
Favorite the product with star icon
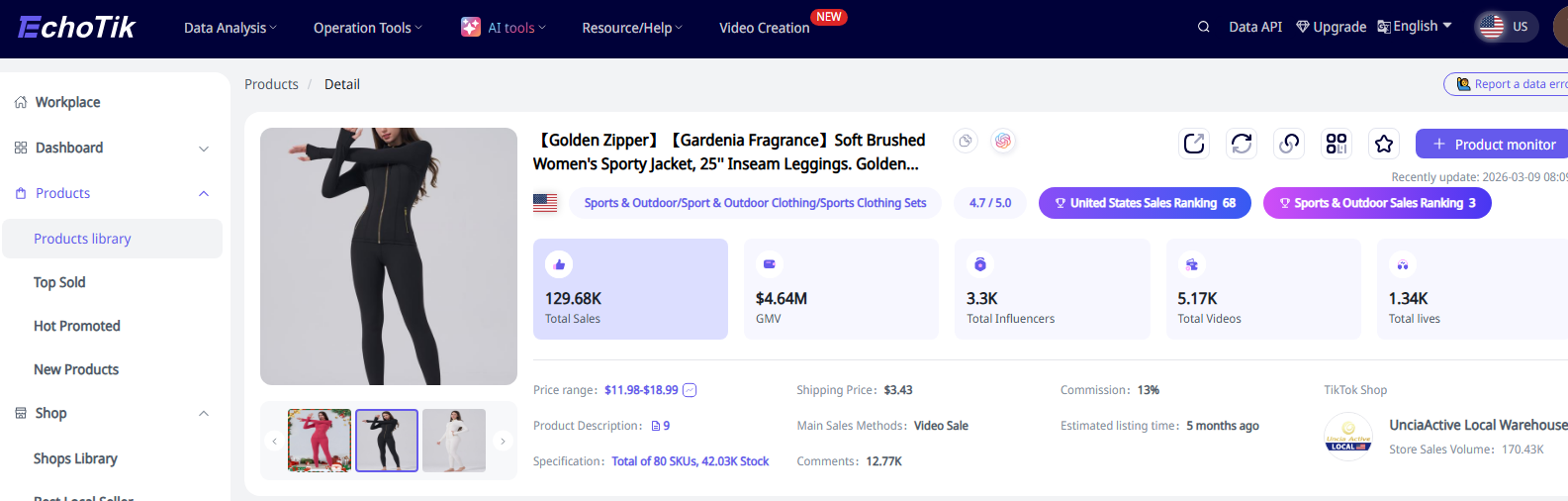point(1384,144)
